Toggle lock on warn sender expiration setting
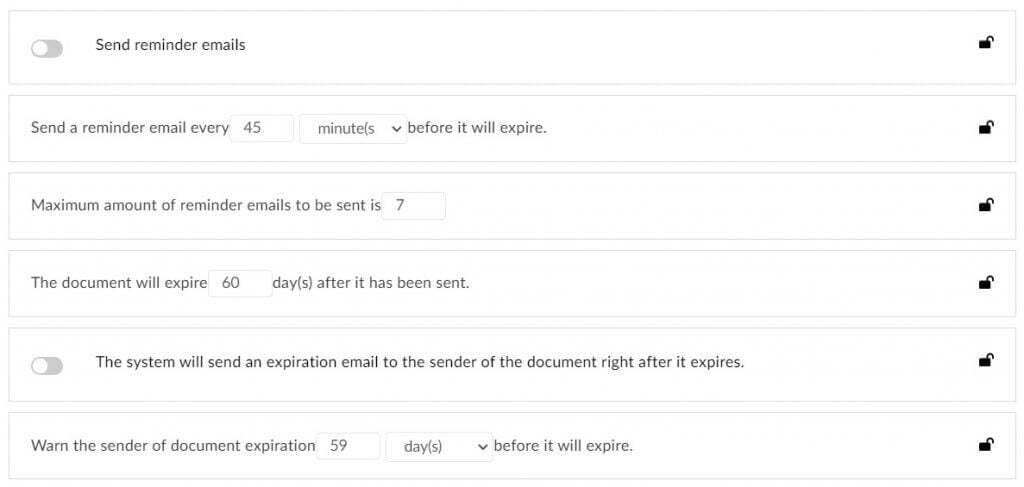The width and height of the screenshot is (1024, 487). [985, 445]
